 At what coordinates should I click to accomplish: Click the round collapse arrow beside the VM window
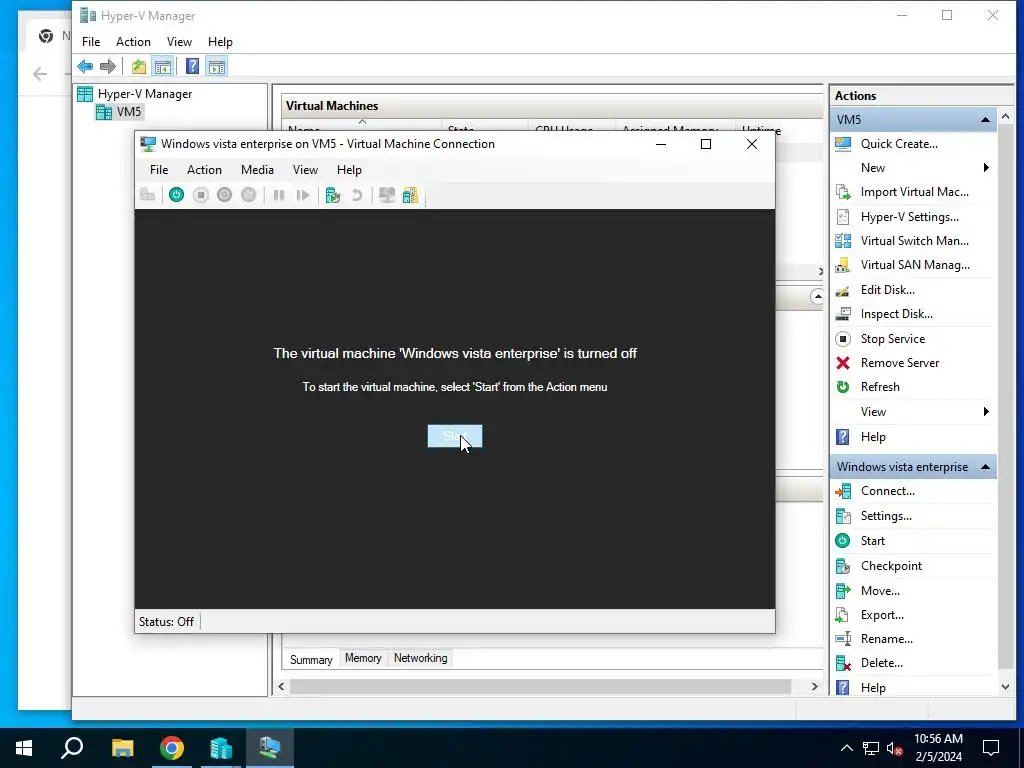coord(817,296)
